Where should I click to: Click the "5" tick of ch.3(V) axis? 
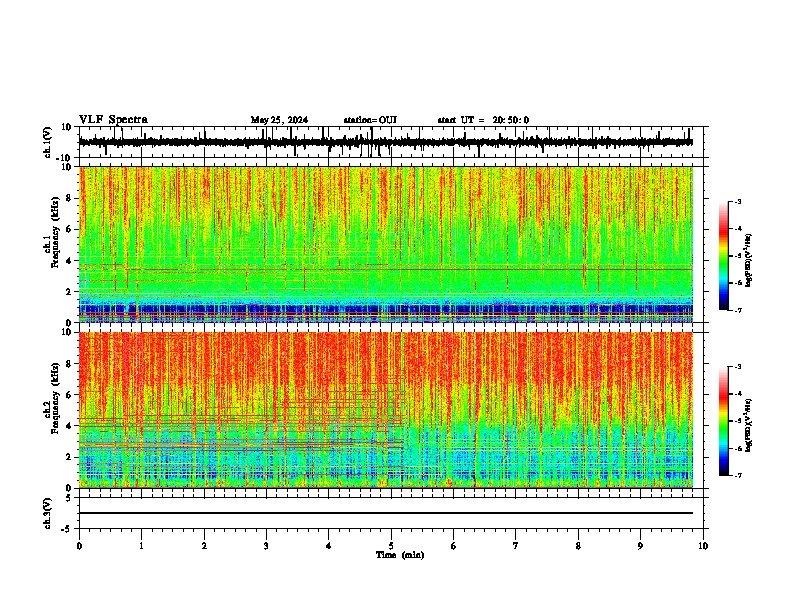click(69, 497)
